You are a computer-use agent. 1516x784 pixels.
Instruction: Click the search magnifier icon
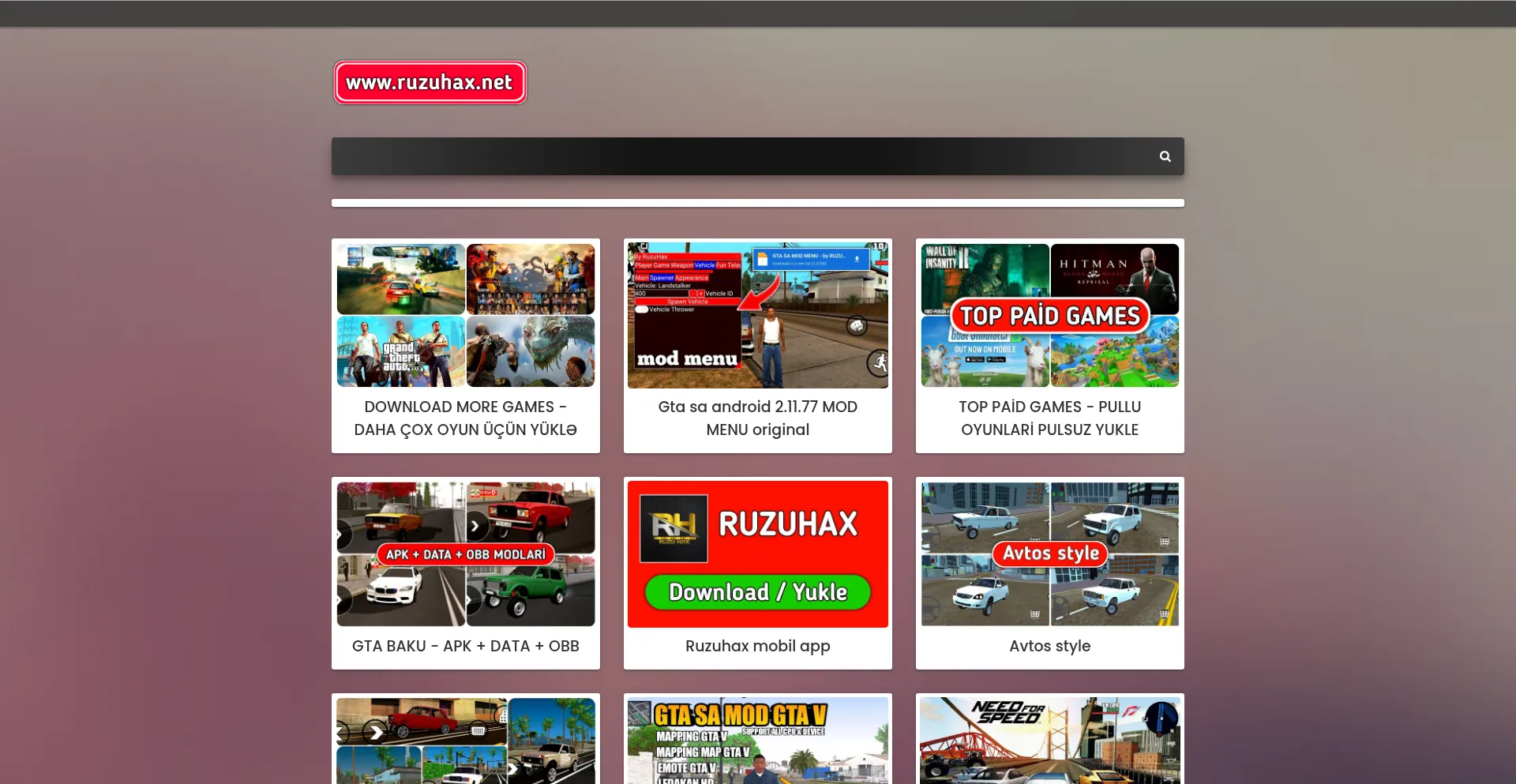coord(1165,156)
